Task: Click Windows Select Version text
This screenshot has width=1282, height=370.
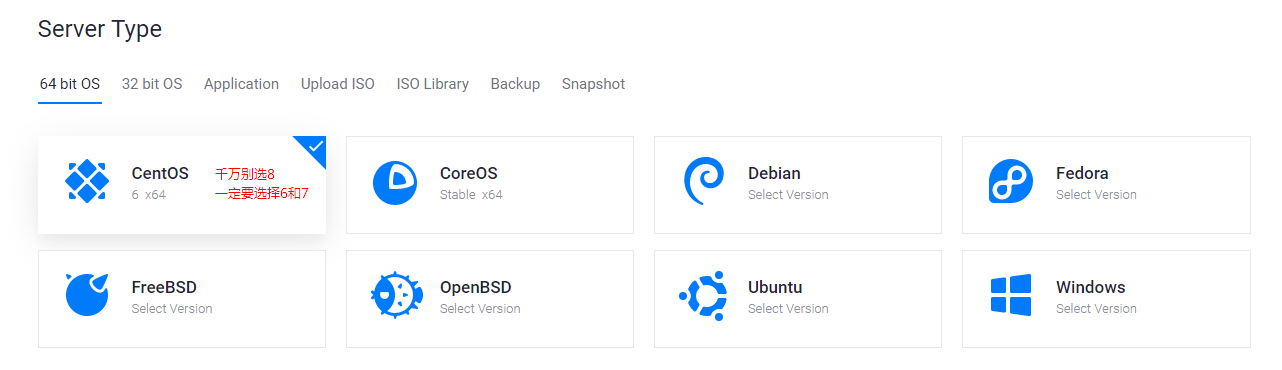Action: tap(1096, 309)
